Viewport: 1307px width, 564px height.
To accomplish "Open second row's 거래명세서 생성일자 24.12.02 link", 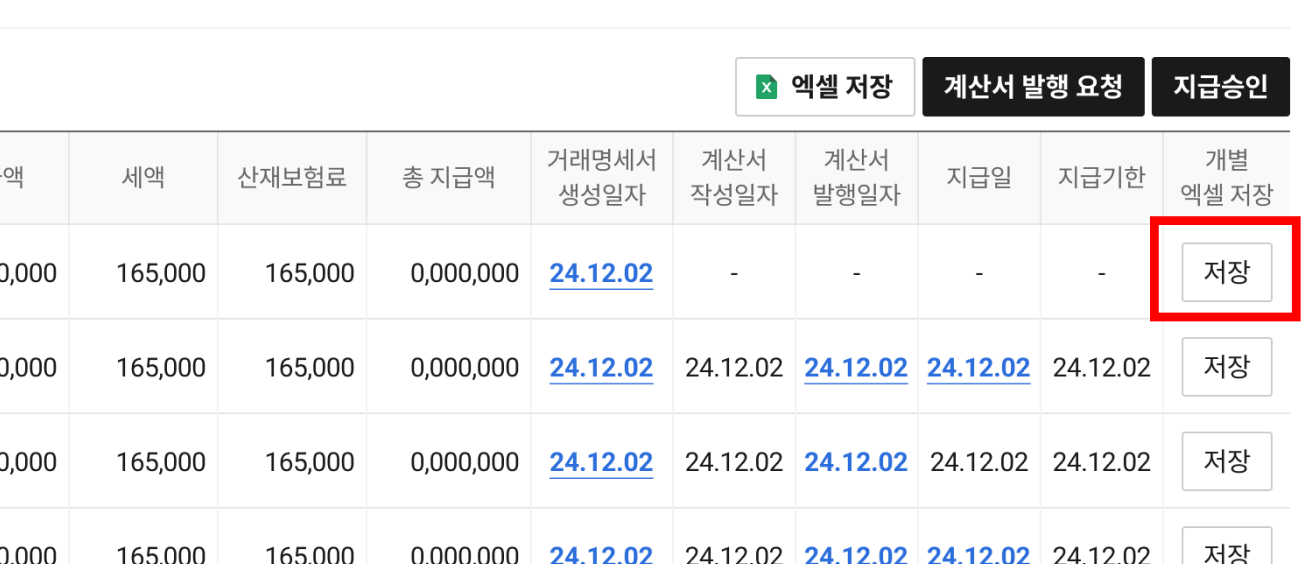I will (x=601, y=368).
